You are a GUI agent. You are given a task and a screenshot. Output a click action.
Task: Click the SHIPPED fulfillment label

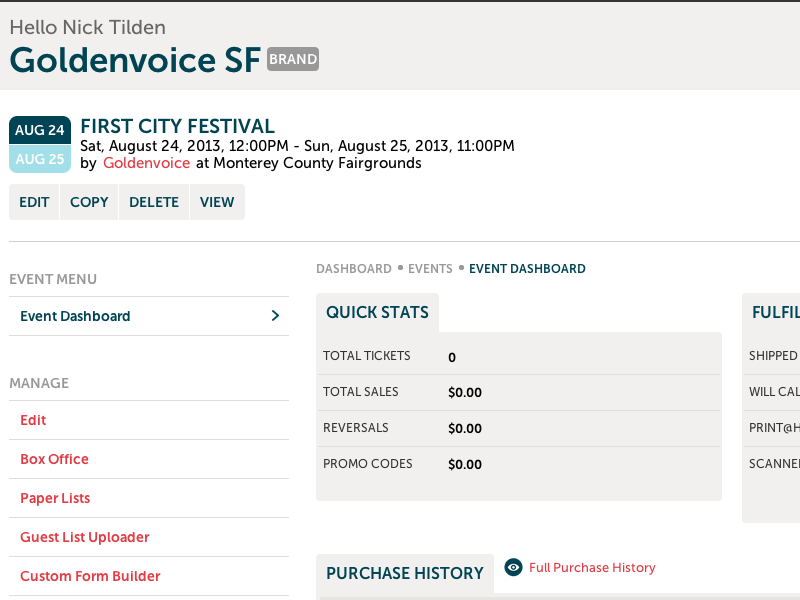pos(773,356)
